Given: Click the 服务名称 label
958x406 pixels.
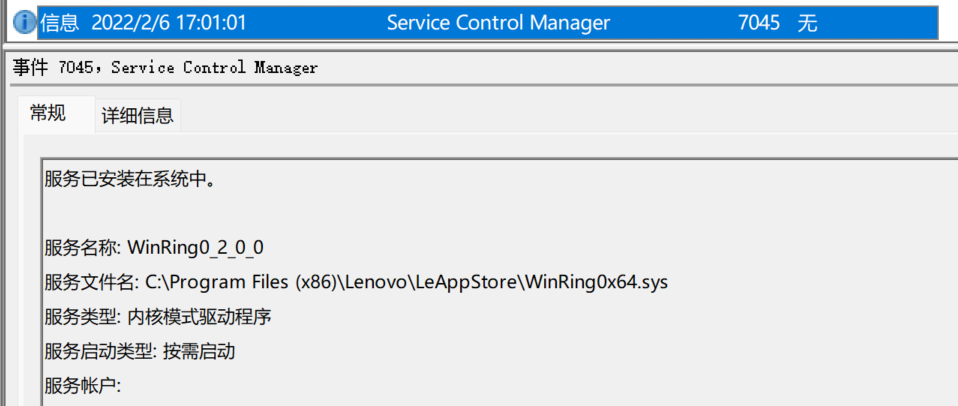Looking at the screenshot, I should pos(83,248).
